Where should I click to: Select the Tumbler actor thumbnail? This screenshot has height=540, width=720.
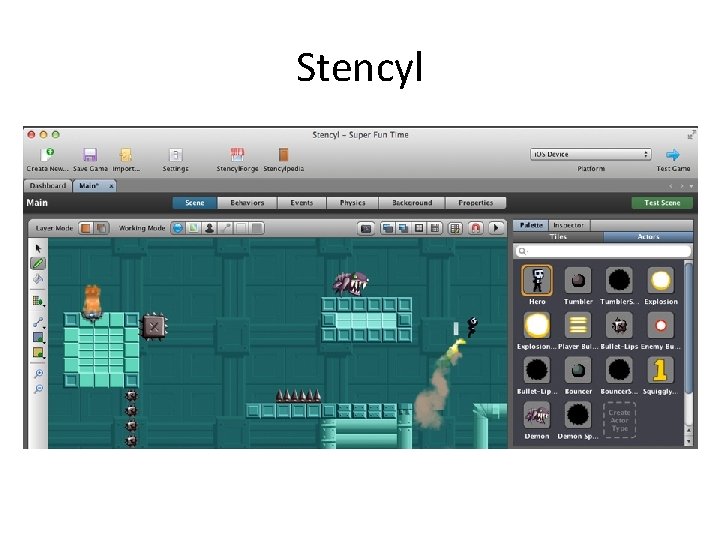(578, 280)
